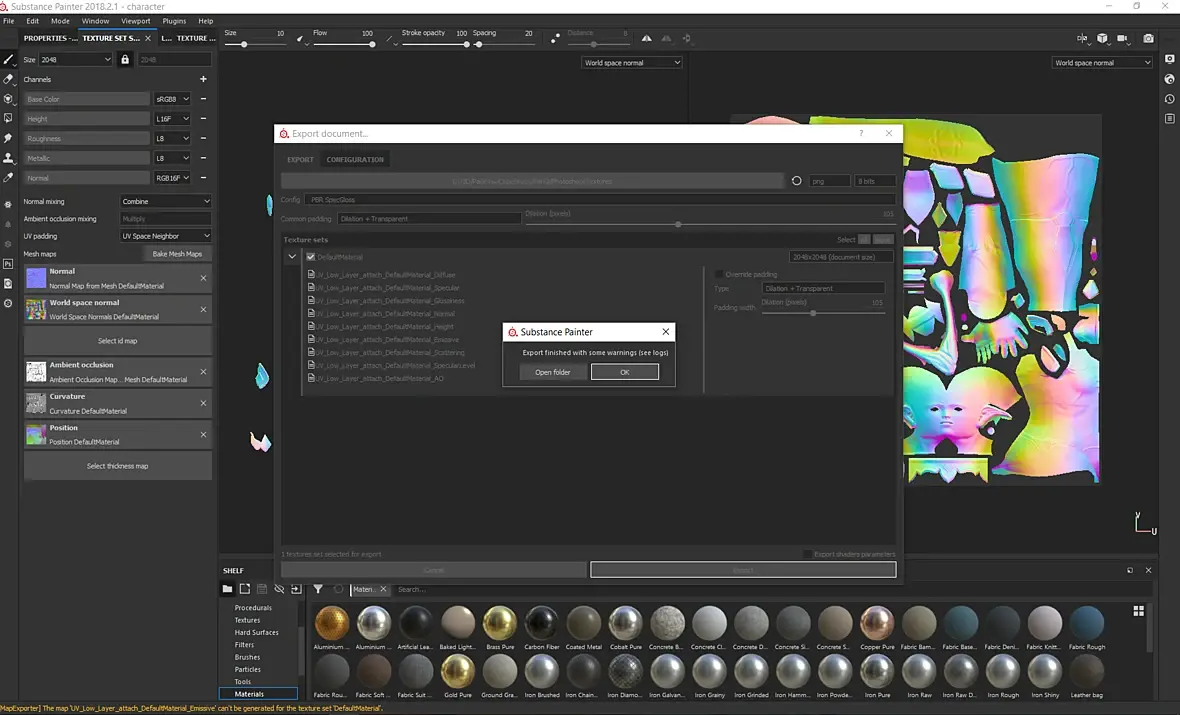Open Base Color sRGB8 format dropdown
Viewport: 1180px width, 715px height.
tap(172, 99)
